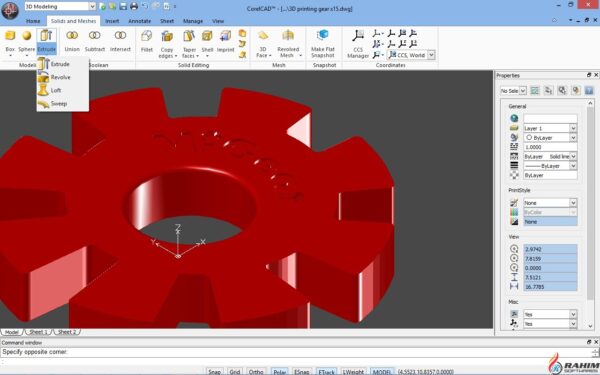Toggle LWeight display in the status bar

coord(353,372)
